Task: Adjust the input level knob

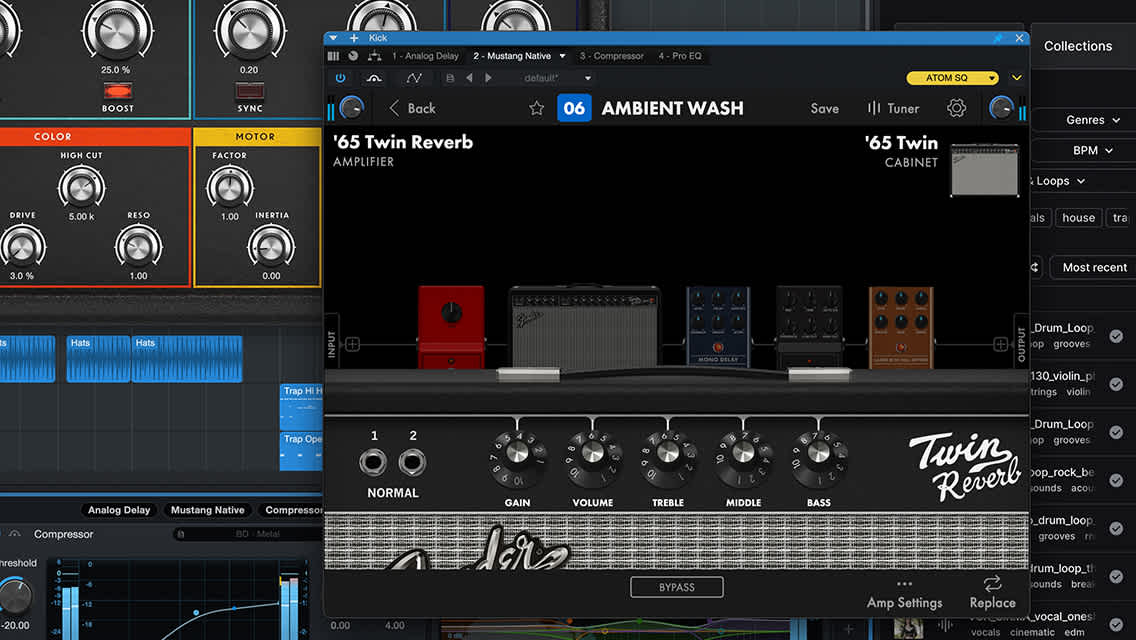Action: (351, 108)
